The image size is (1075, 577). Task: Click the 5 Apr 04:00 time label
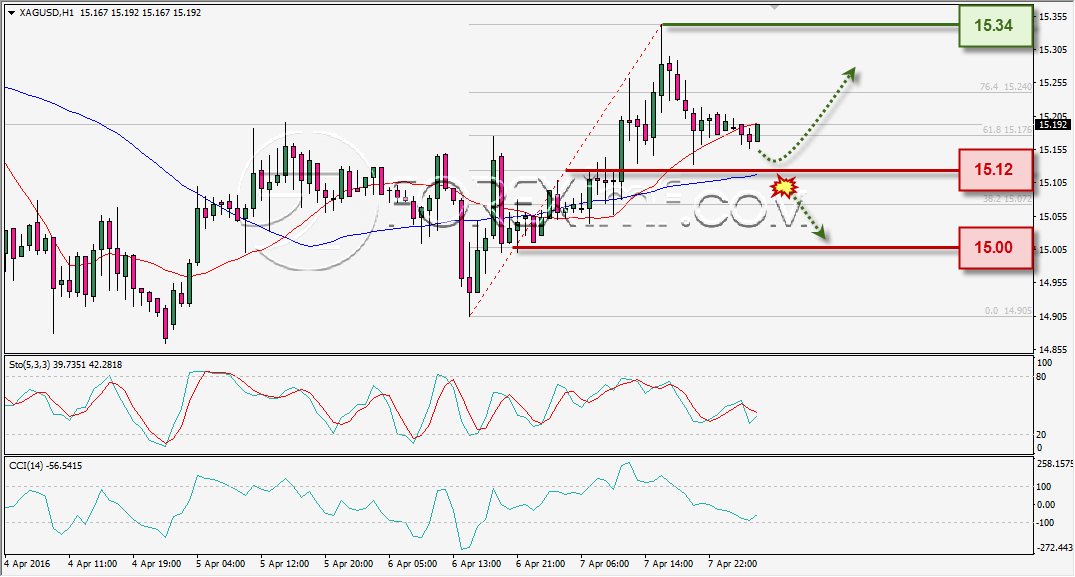tap(220, 564)
